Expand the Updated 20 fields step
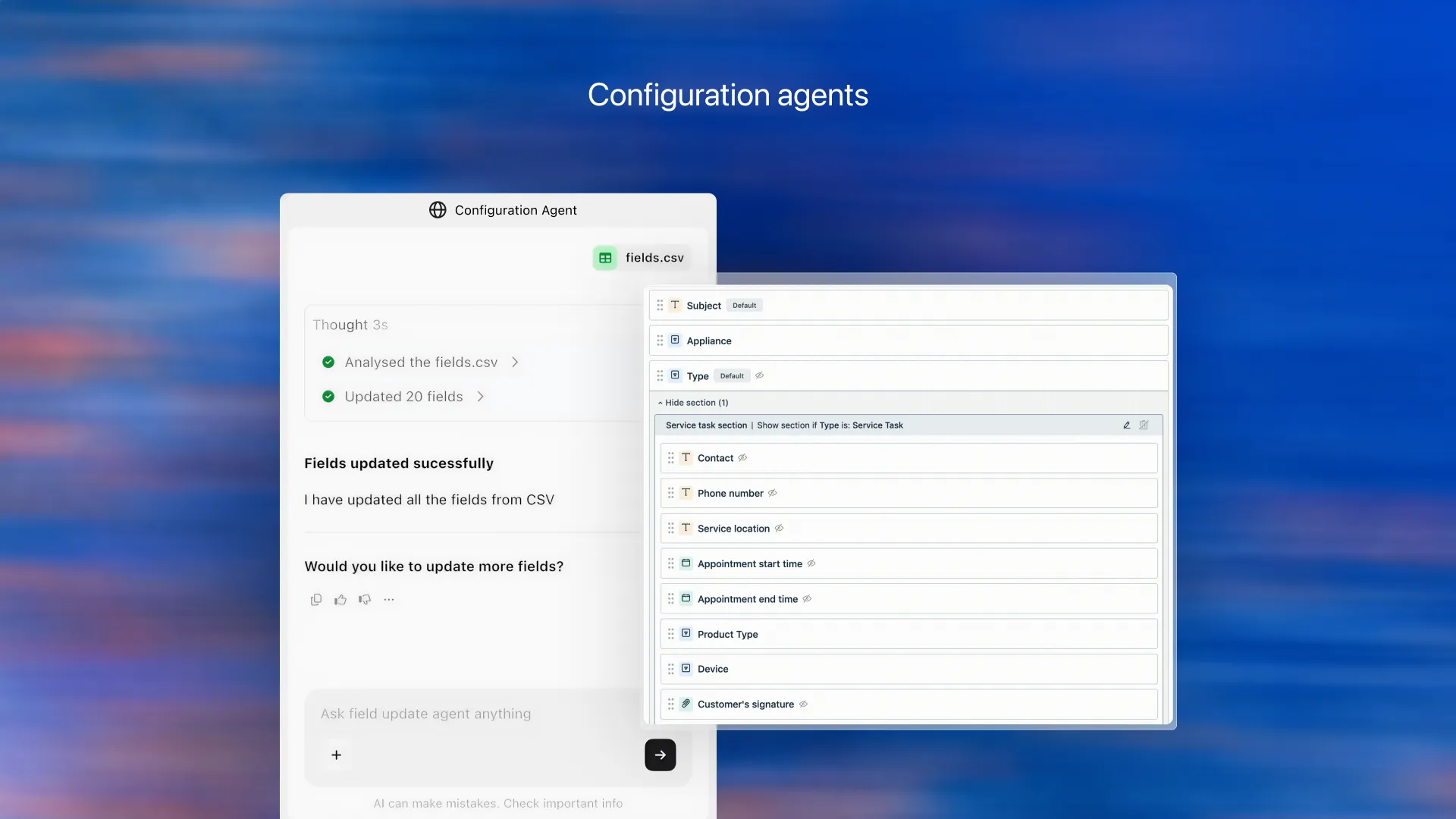1456x819 pixels. (480, 397)
